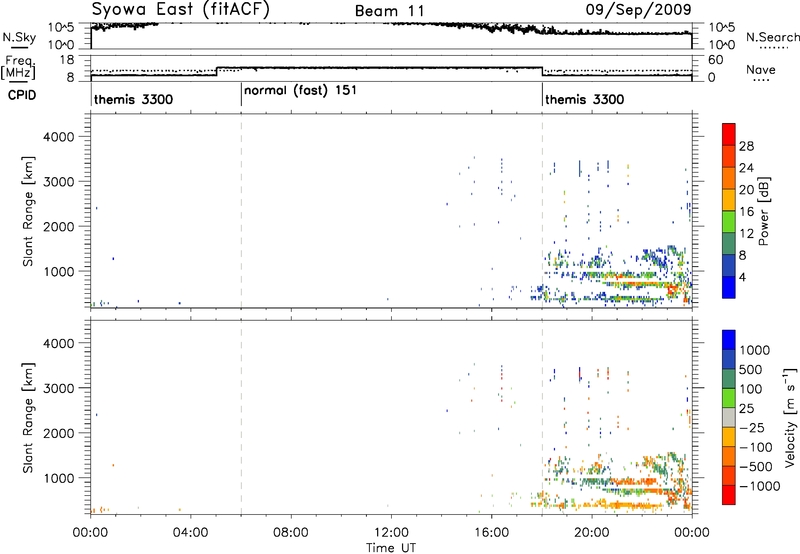Click "500" on the Velocity colorbar
This screenshot has height=554, width=800.
[752, 370]
